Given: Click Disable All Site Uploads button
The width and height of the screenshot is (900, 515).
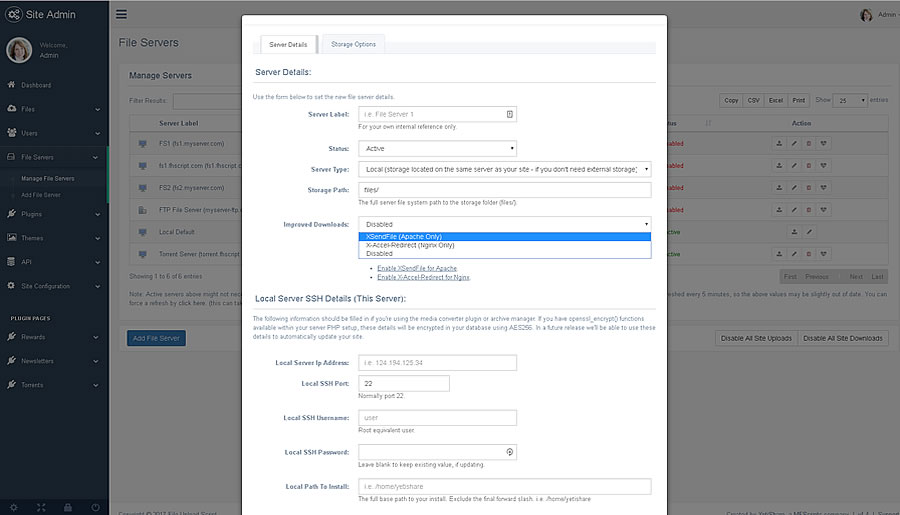Looking at the screenshot, I should point(756,338).
